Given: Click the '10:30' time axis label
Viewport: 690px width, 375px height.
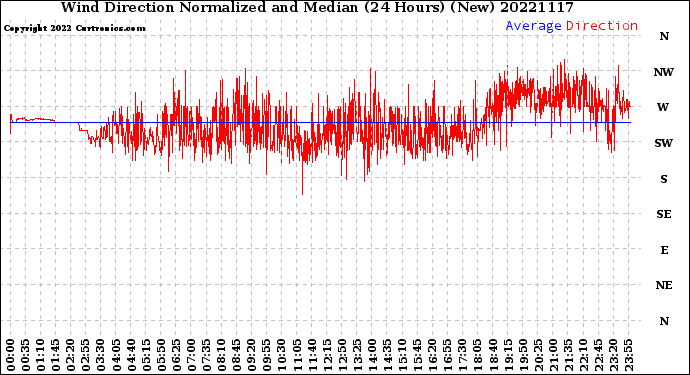Looking at the screenshot, I should [282, 355].
